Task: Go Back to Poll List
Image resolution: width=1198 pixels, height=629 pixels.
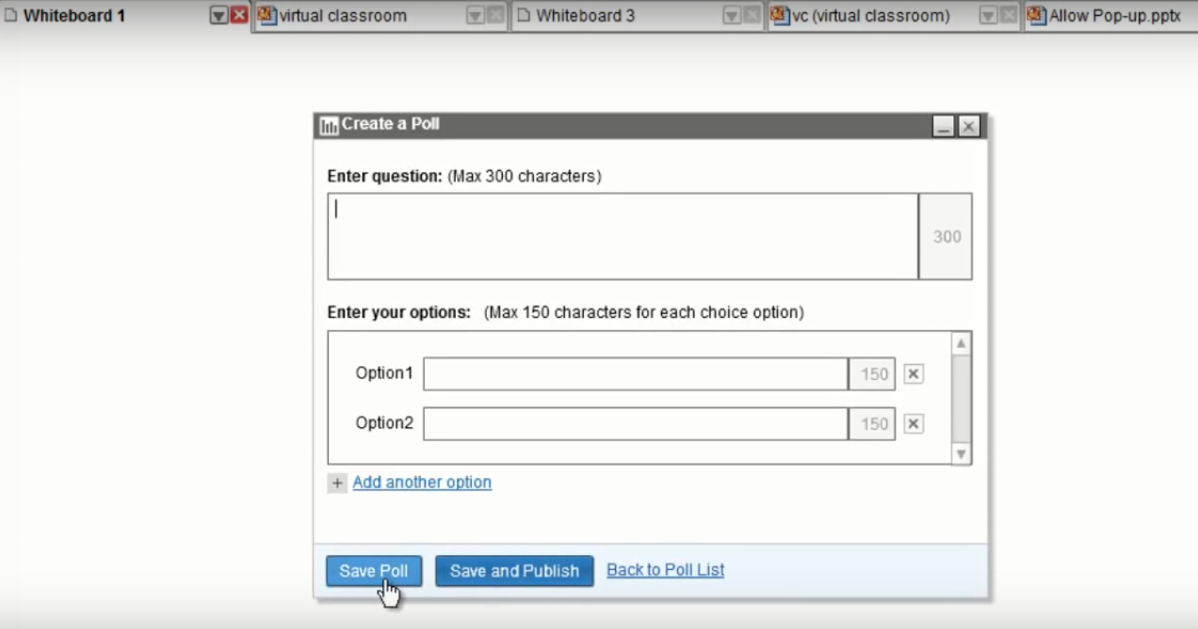Action: (x=665, y=570)
